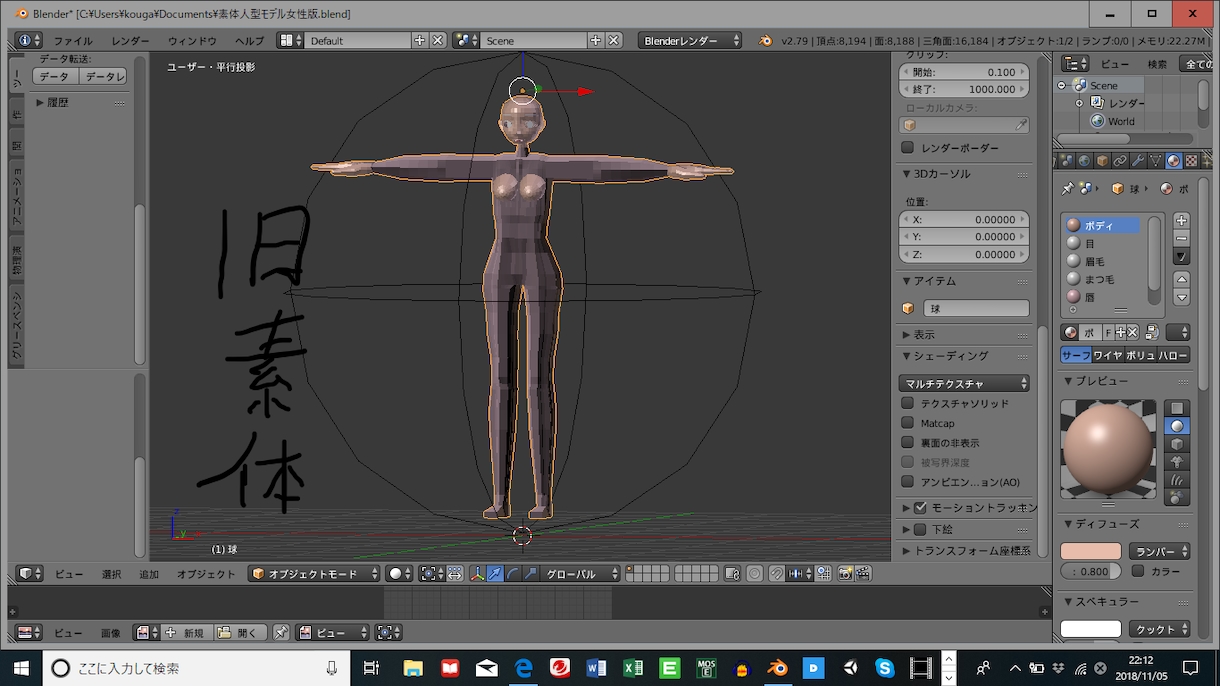This screenshot has width=1220, height=686.
Task: Pin the image in the image editor
Action: pos(281,633)
